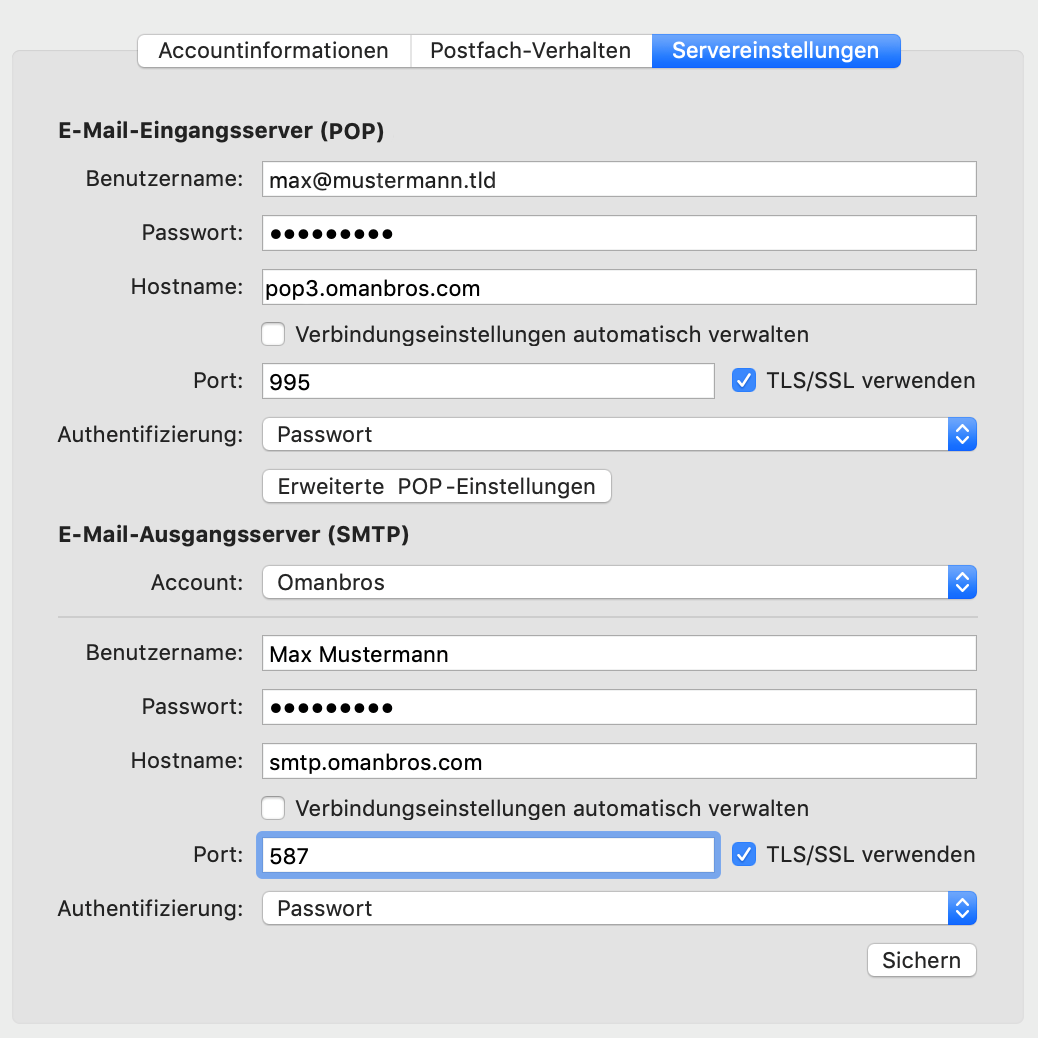Click the POP Passwort field
The width and height of the screenshot is (1038, 1038).
click(618, 233)
